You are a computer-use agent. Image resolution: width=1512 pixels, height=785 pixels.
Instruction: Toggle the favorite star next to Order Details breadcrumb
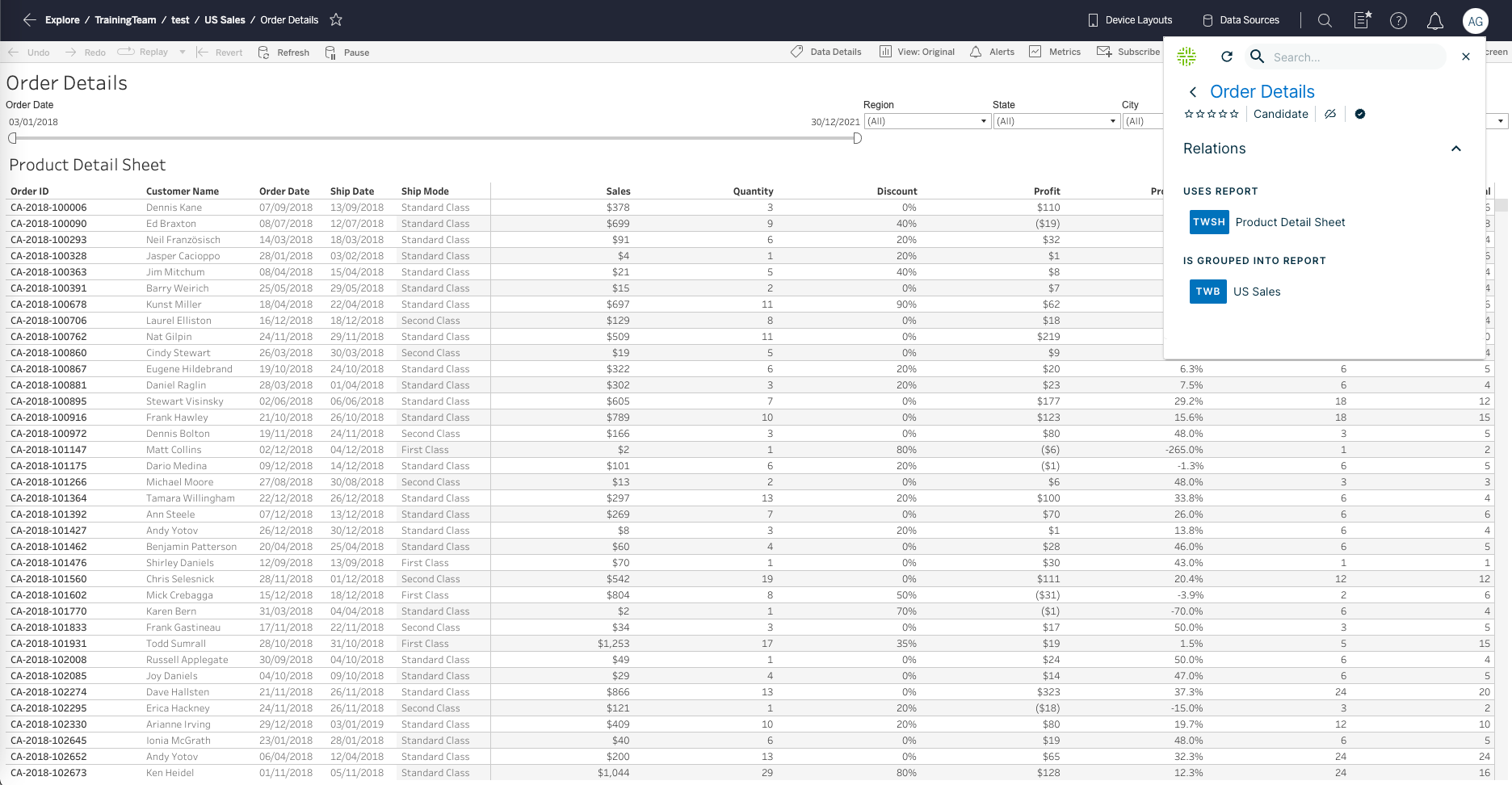335,19
